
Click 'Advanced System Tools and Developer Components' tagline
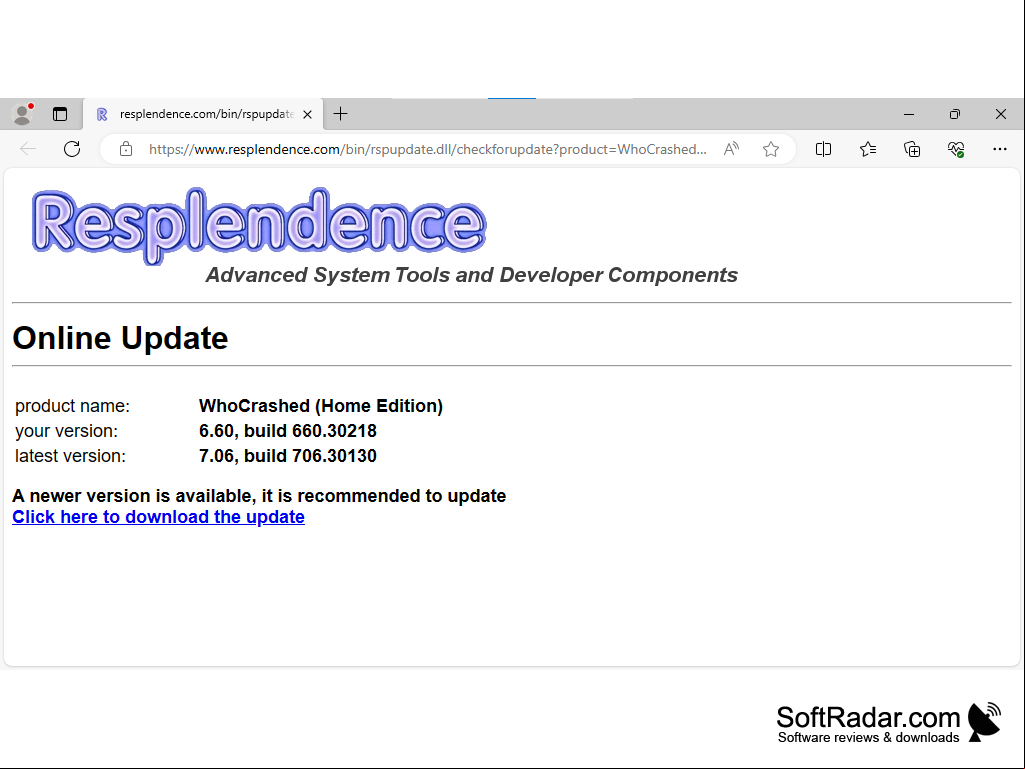(472, 275)
